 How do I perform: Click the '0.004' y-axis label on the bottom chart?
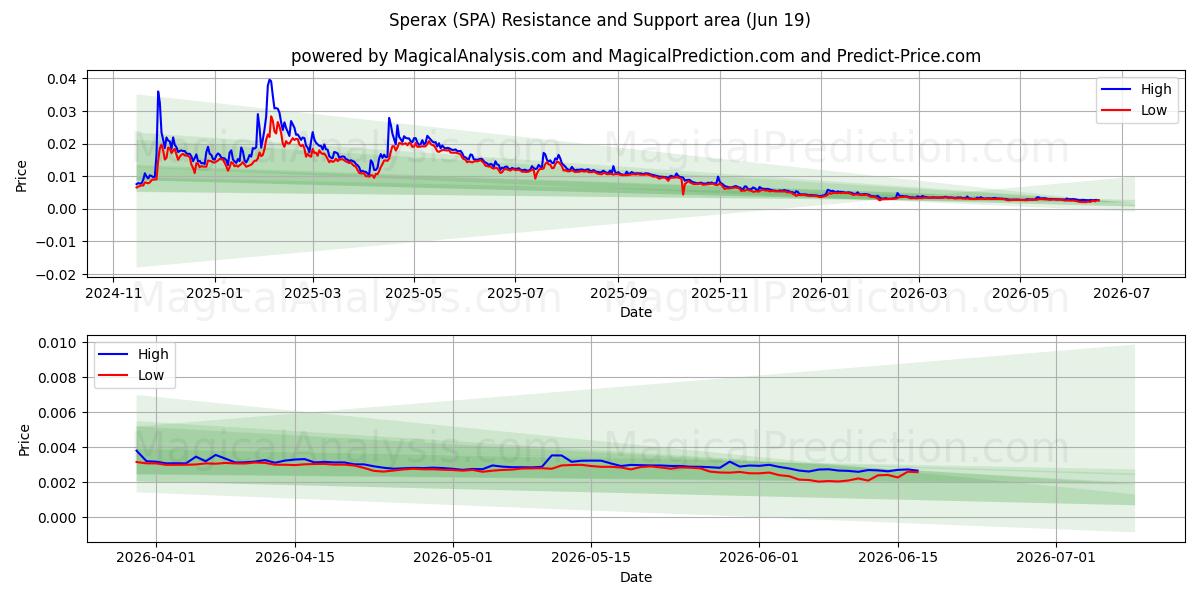pyautogui.click(x=57, y=448)
